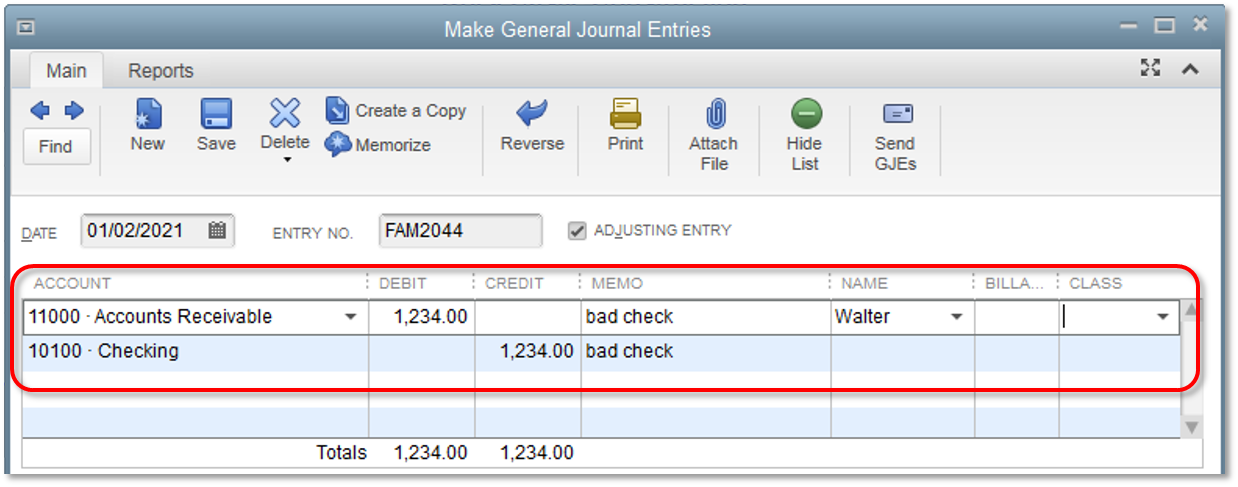Open the Reports tab
Image resolution: width=1238 pixels, height=487 pixels.
pyautogui.click(x=161, y=71)
